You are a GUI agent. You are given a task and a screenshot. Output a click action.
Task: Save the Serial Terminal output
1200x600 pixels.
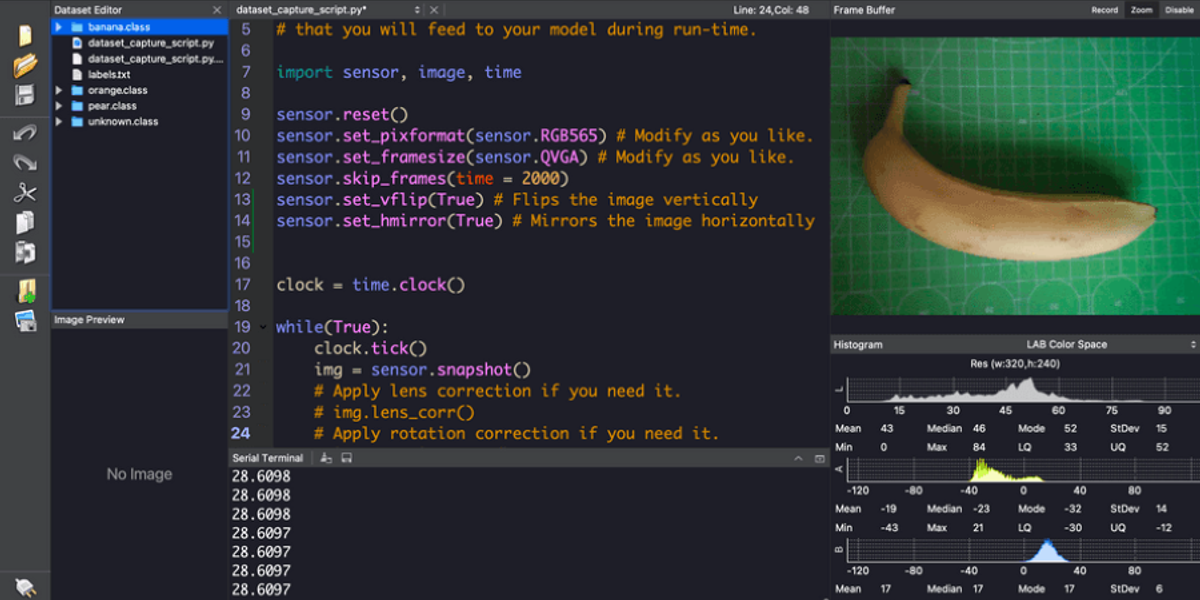click(x=346, y=458)
